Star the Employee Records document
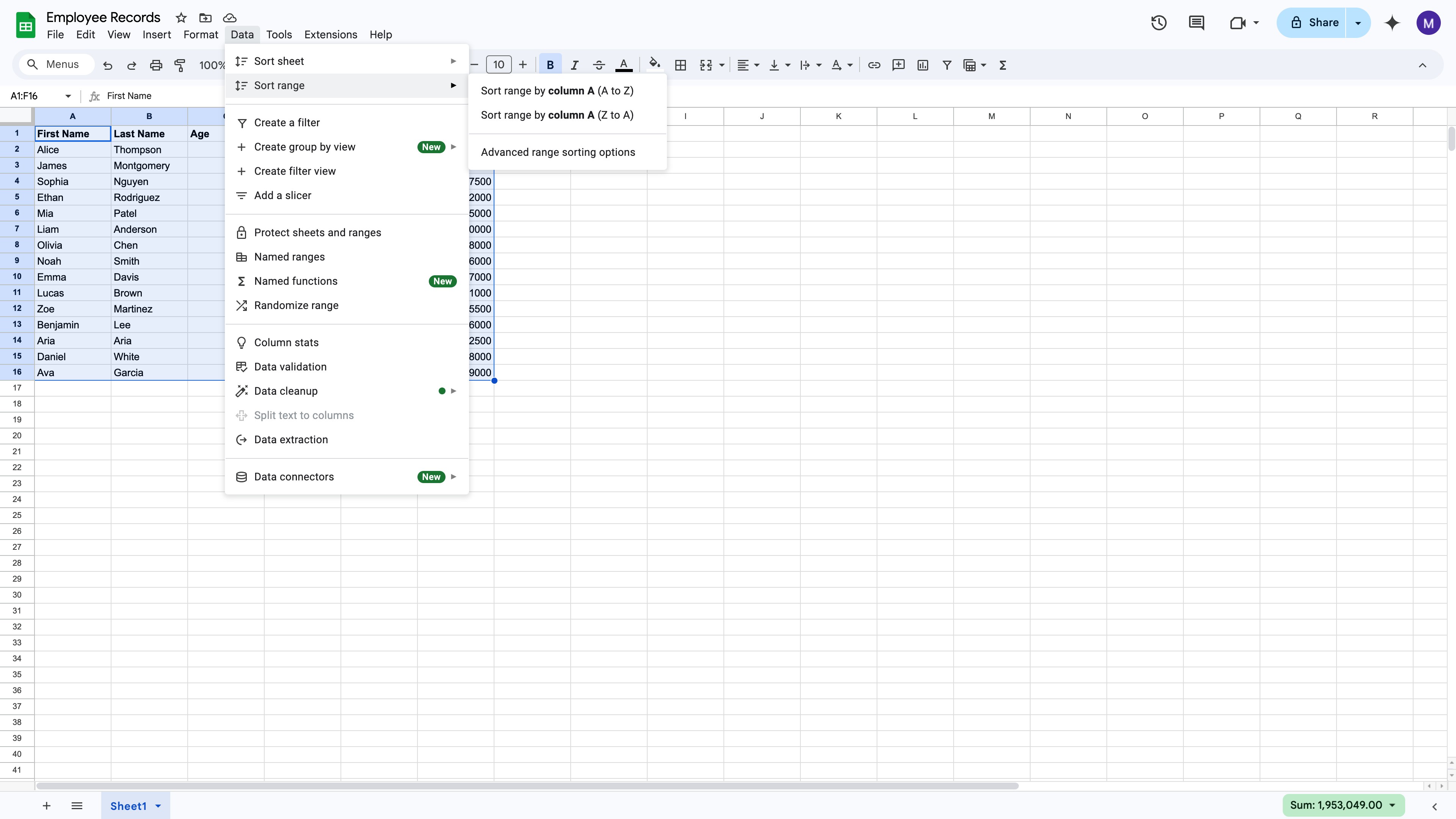 tap(181, 18)
